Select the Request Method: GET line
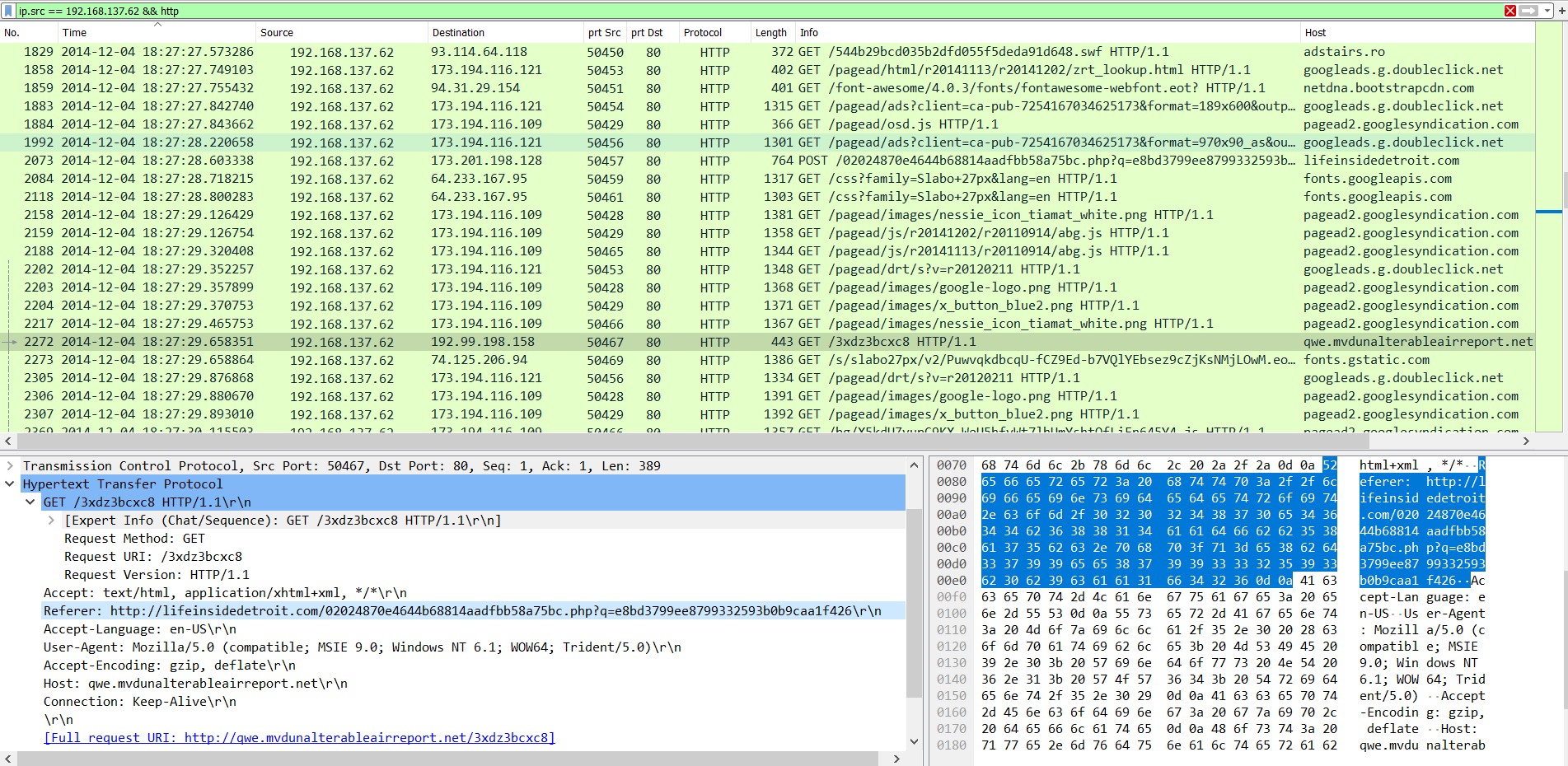 [134, 539]
